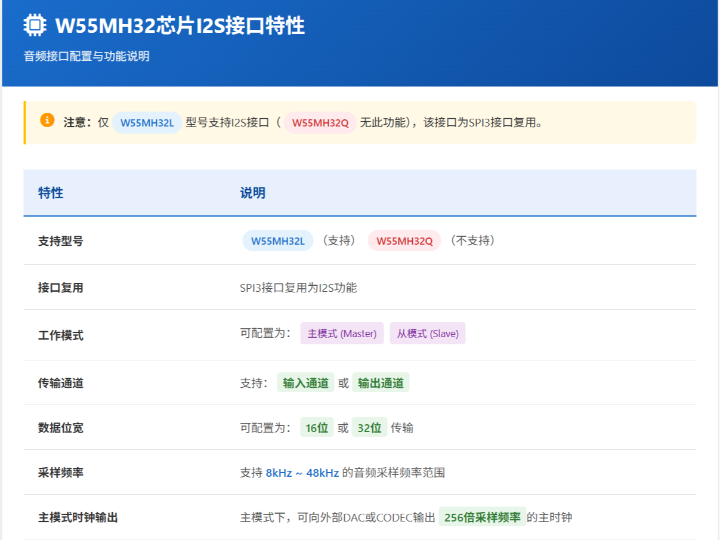Click the 输出通道 green tag
Image resolution: width=720 pixels, height=540 pixels.
(x=381, y=383)
